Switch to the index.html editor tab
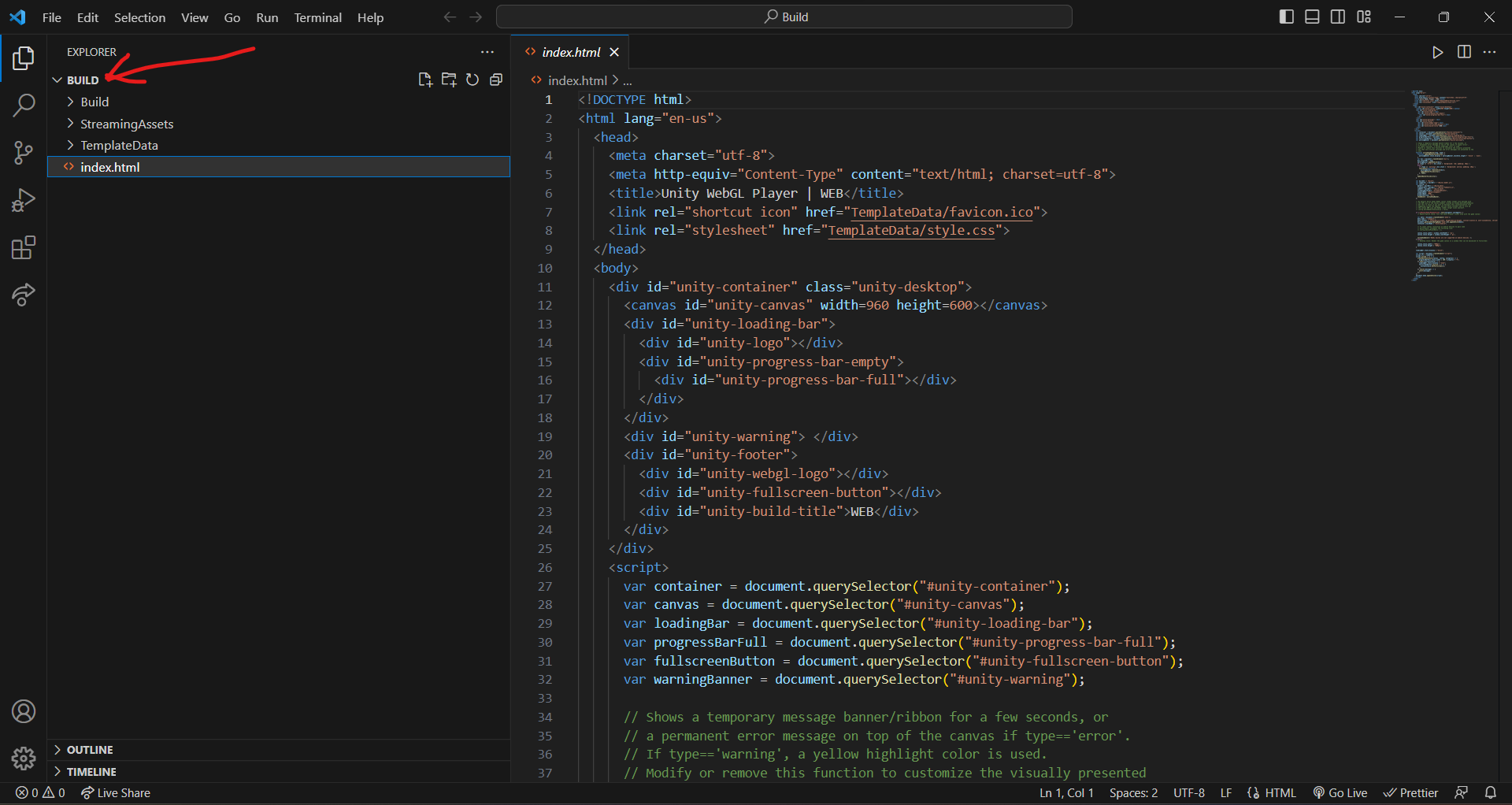The width and height of the screenshot is (1512, 805). [x=573, y=52]
